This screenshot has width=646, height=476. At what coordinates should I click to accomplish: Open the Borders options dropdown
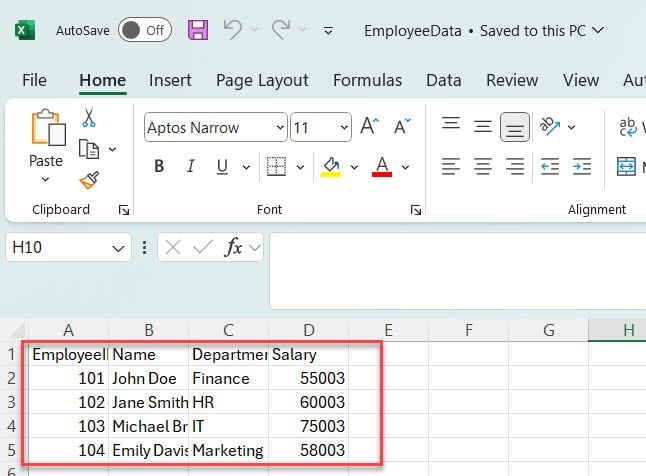(300, 167)
